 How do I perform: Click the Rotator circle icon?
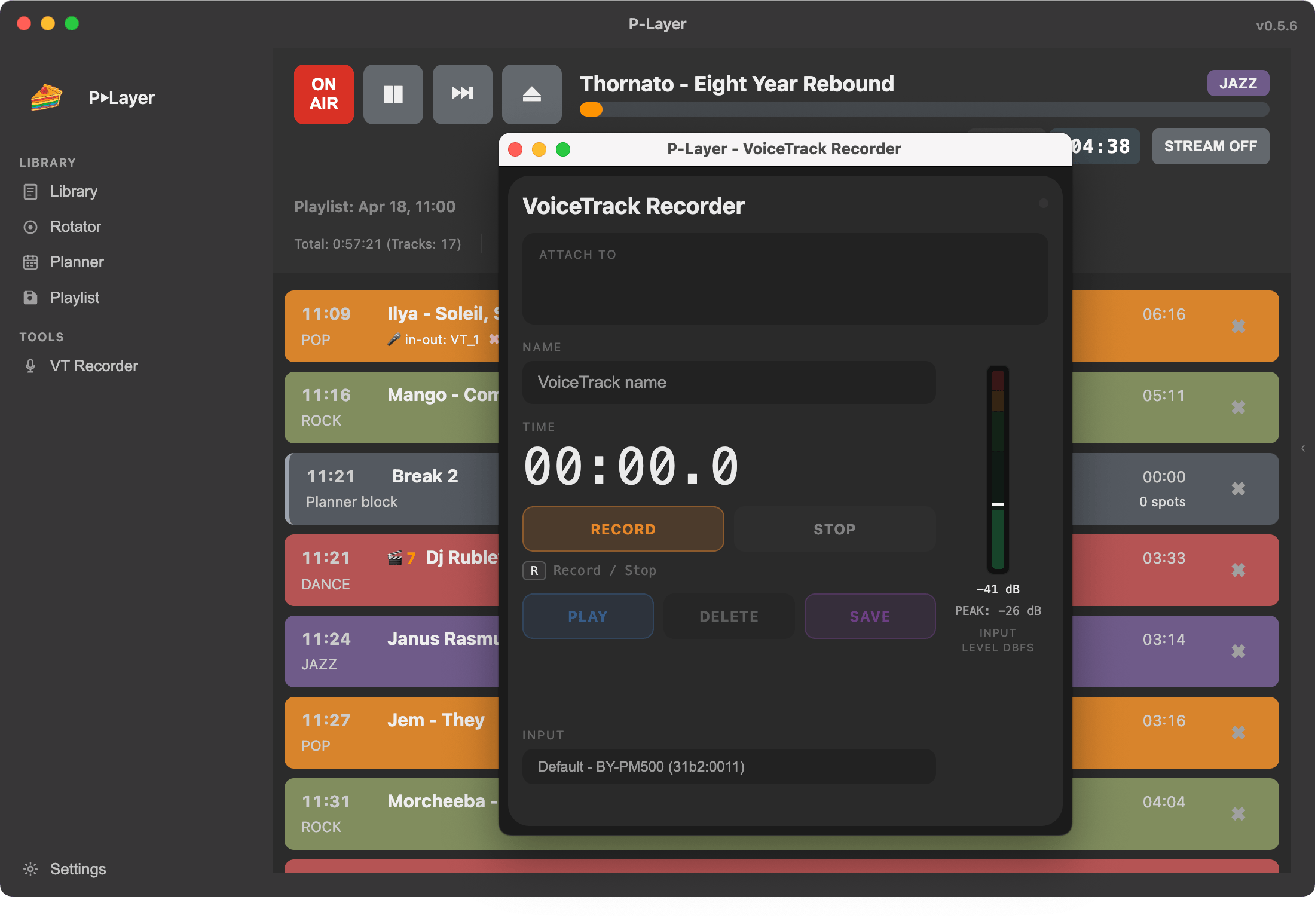30,227
